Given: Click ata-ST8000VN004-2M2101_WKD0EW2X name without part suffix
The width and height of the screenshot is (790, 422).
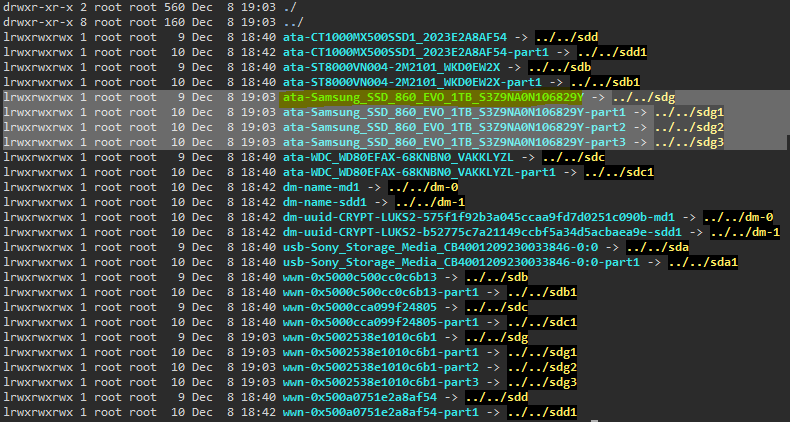Looking at the screenshot, I should click(391, 67).
